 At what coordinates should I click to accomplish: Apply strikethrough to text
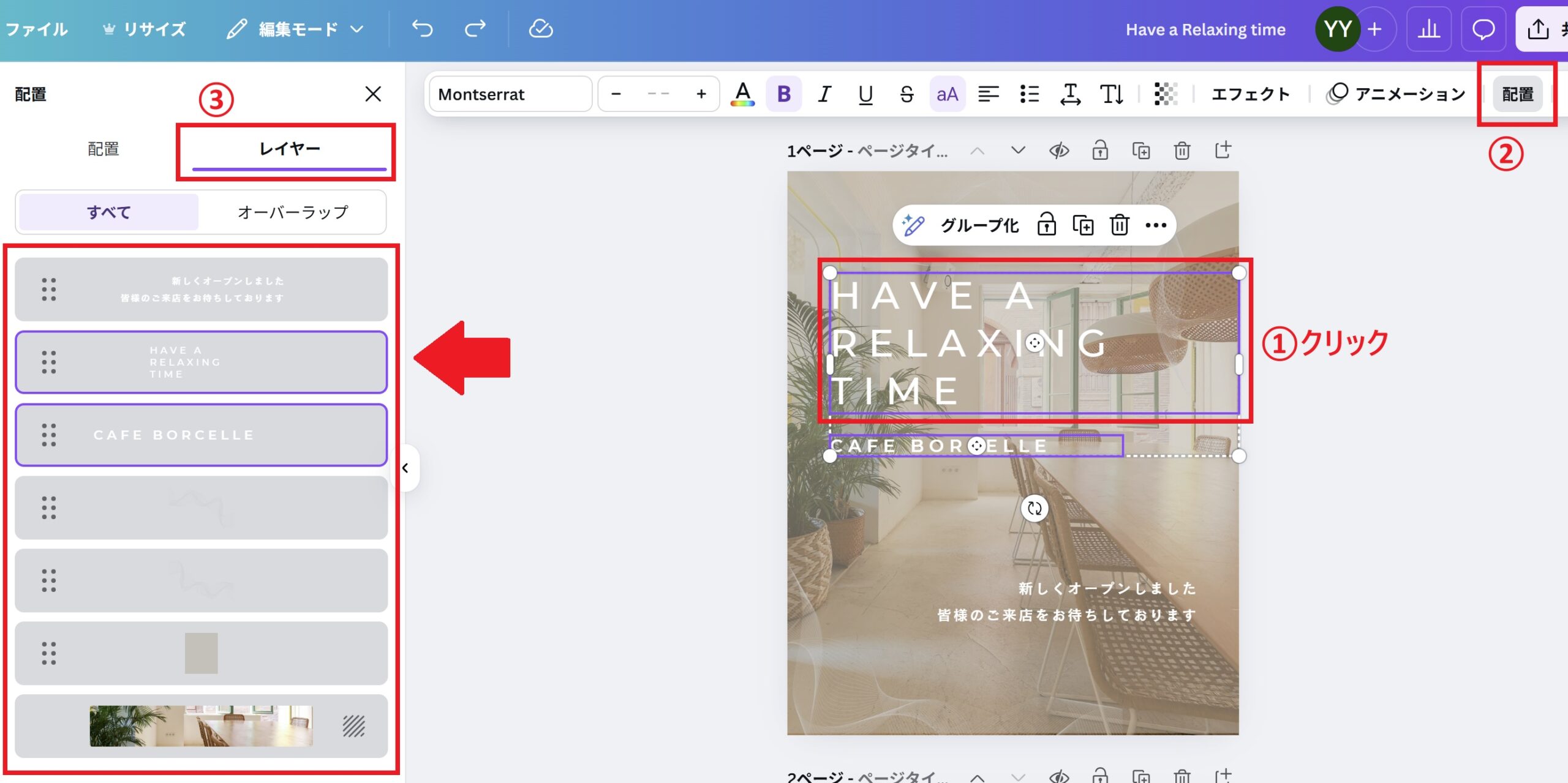click(x=907, y=94)
